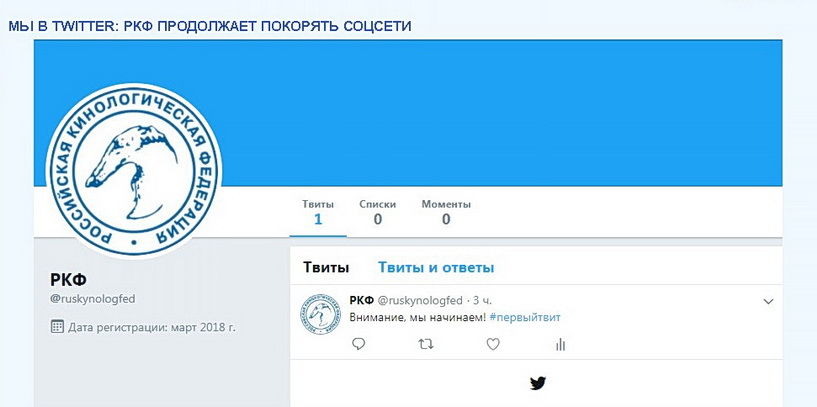Open the МЫ В TWITTER headline
Viewport: 817px width, 407px height.
210,26
